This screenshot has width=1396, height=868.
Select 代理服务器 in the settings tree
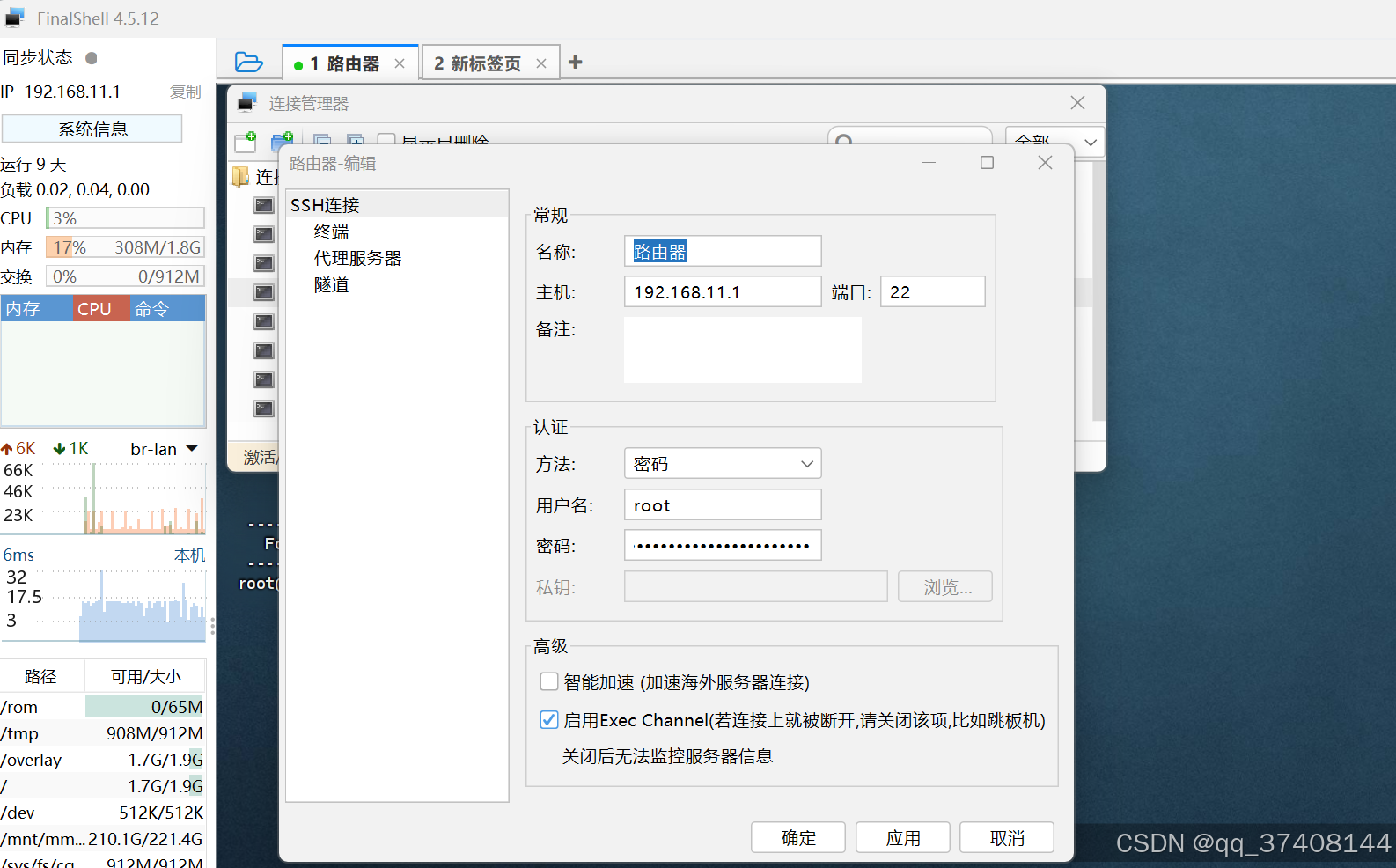click(x=357, y=258)
